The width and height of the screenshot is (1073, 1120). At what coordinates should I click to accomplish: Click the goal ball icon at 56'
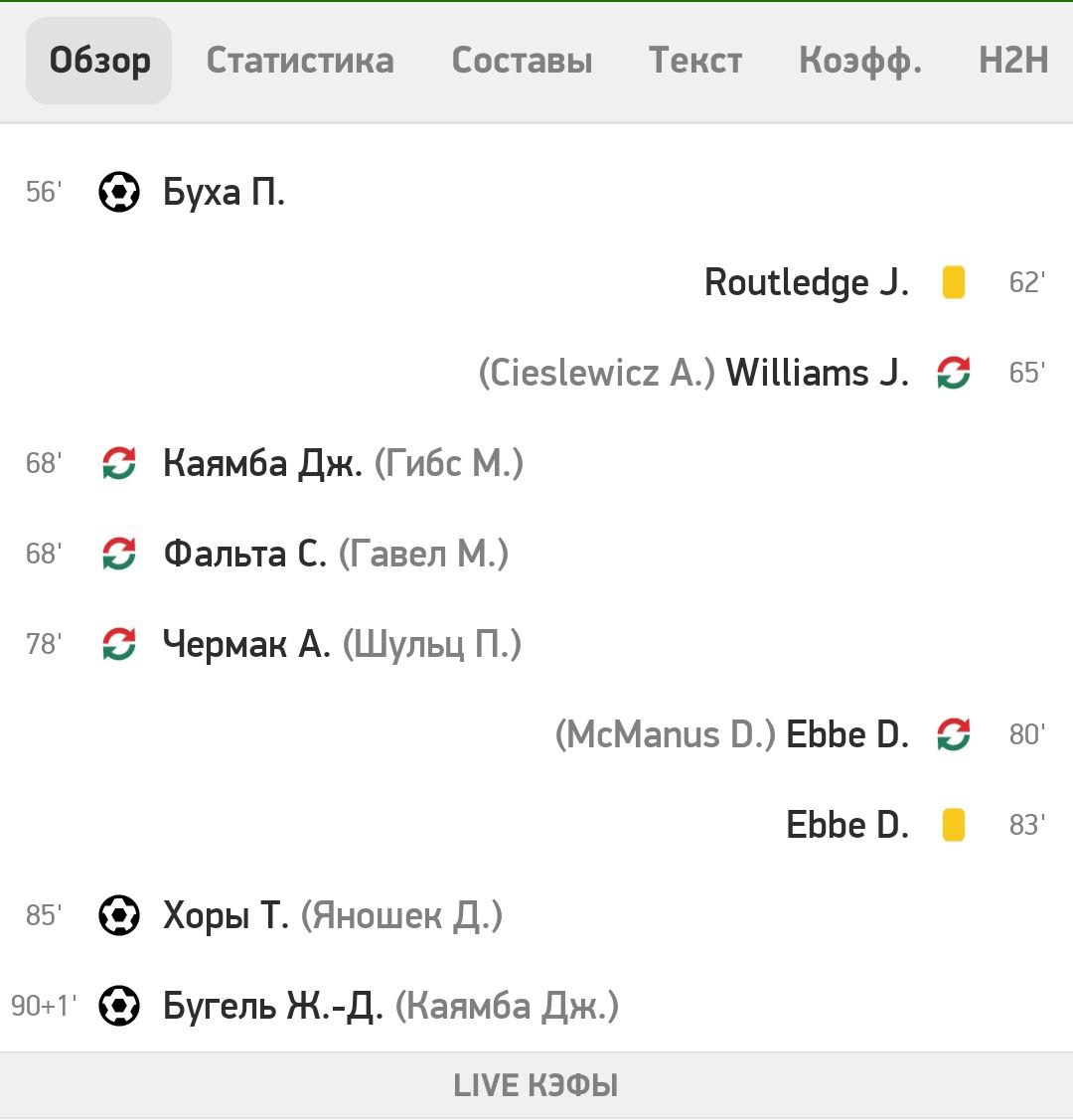[118, 192]
